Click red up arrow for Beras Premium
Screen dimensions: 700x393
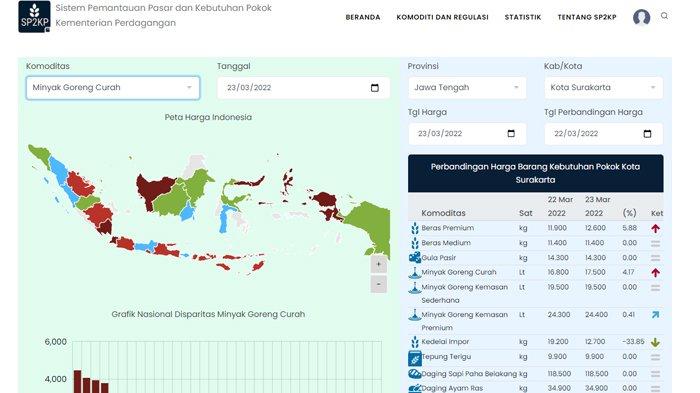tap(655, 229)
